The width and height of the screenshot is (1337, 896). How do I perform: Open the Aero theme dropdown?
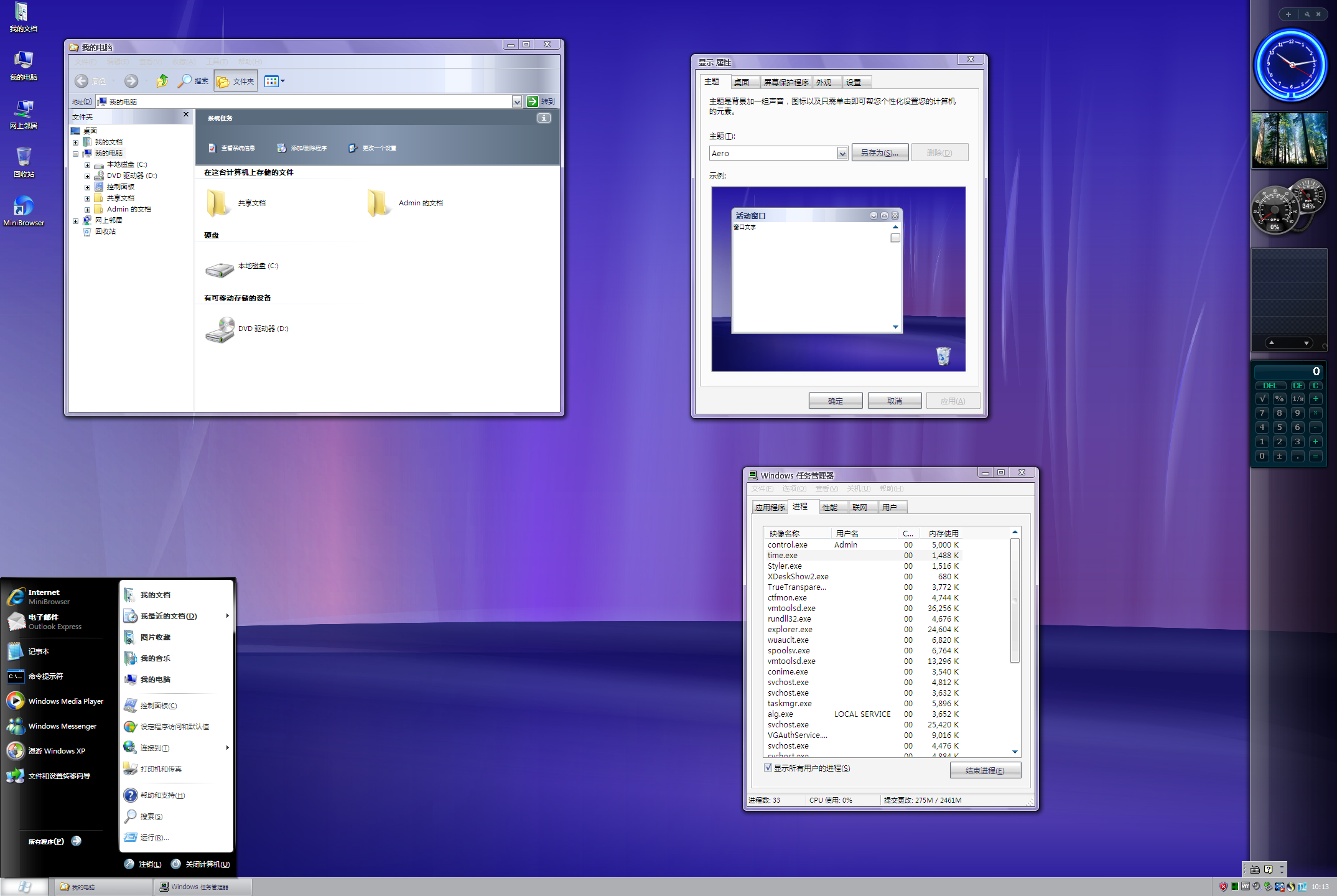(842, 153)
